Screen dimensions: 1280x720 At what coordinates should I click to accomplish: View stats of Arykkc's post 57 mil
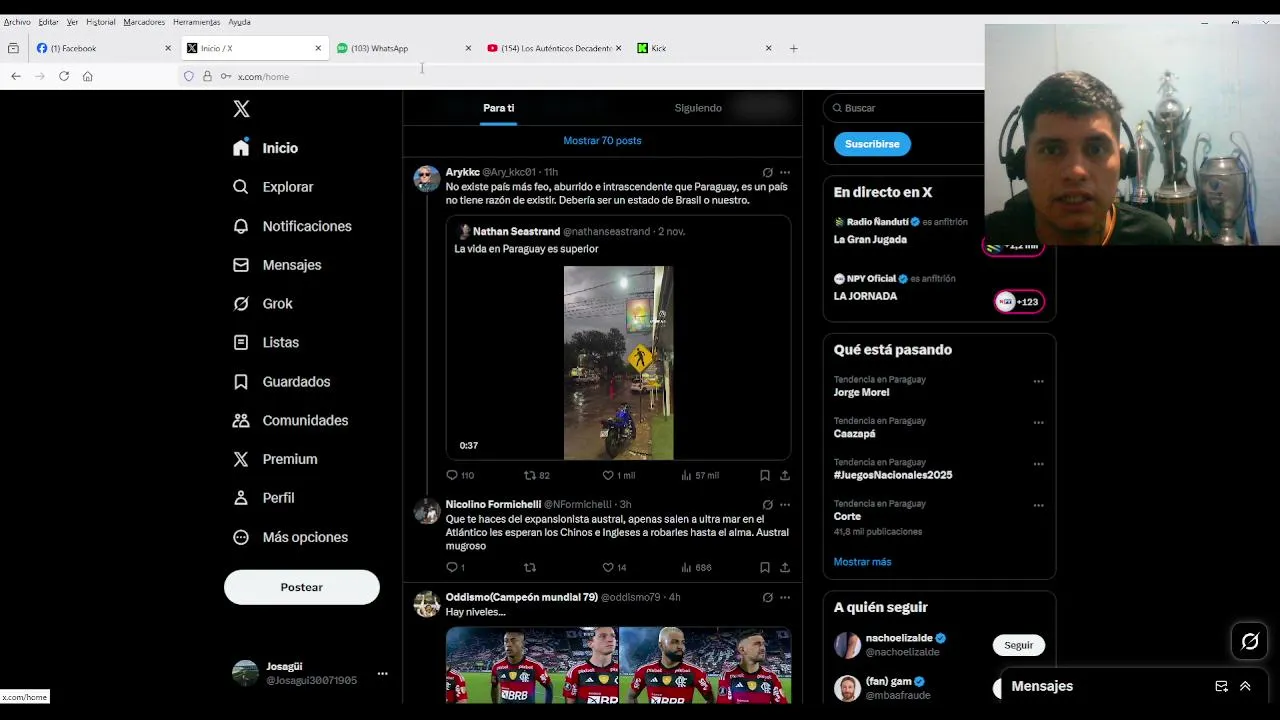click(700, 475)
